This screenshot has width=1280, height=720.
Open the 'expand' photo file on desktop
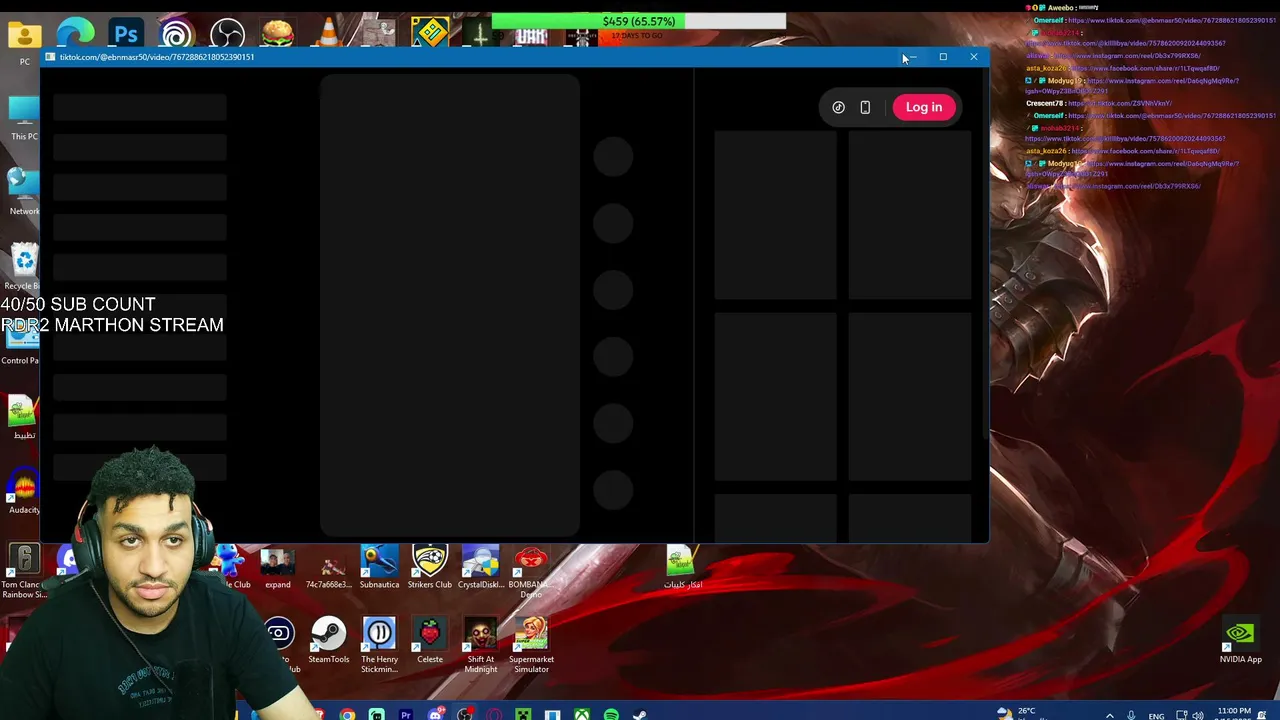(x=278, y=567)
